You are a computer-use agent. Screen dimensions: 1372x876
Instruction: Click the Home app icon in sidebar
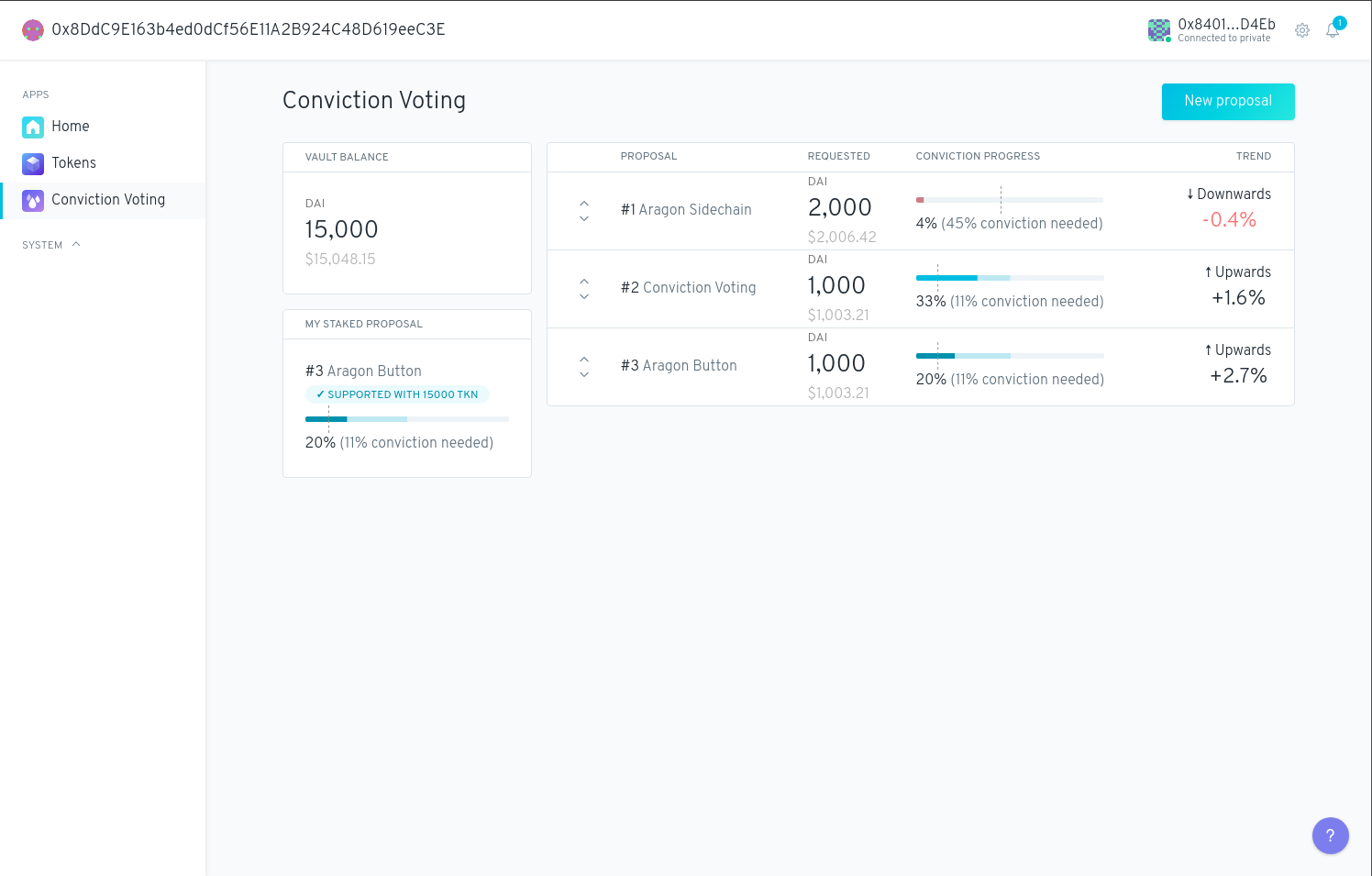click(33, 127)
